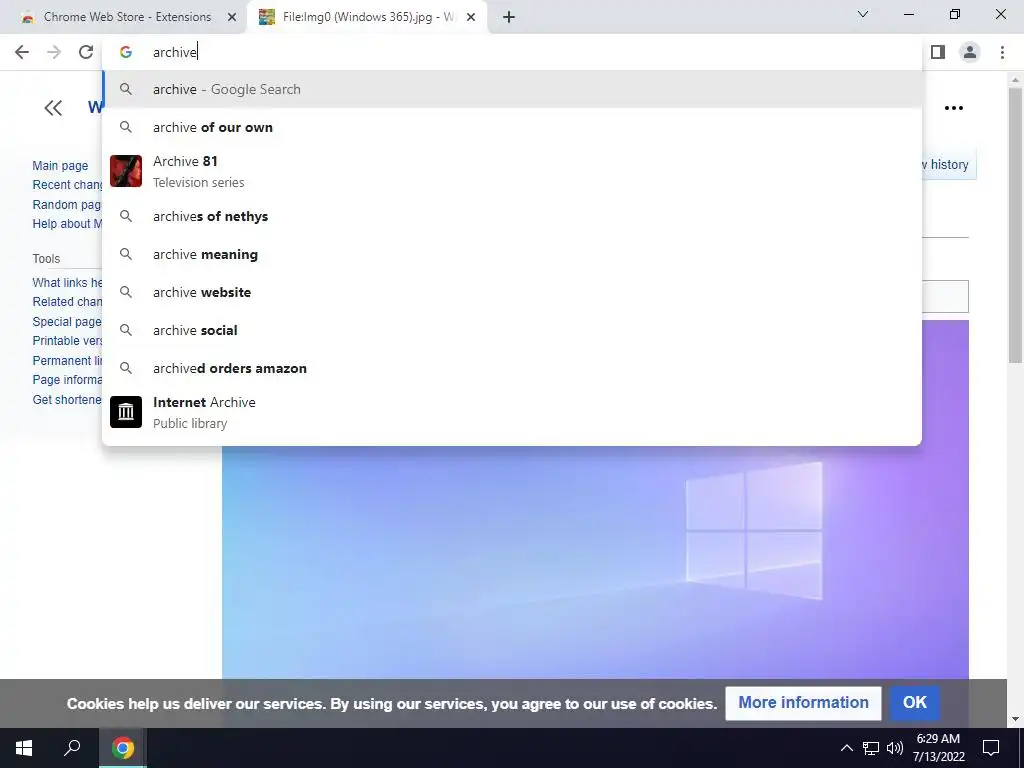Click the page vertical scrollbar thumb
The width and height of the screenshot is (1024, 768).
[x=1015, y=224]
